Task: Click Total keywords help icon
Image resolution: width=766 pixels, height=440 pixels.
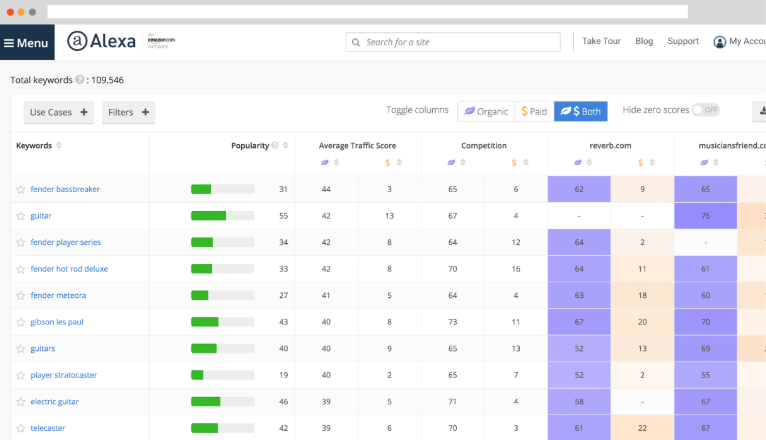Action: click(79, 80)
